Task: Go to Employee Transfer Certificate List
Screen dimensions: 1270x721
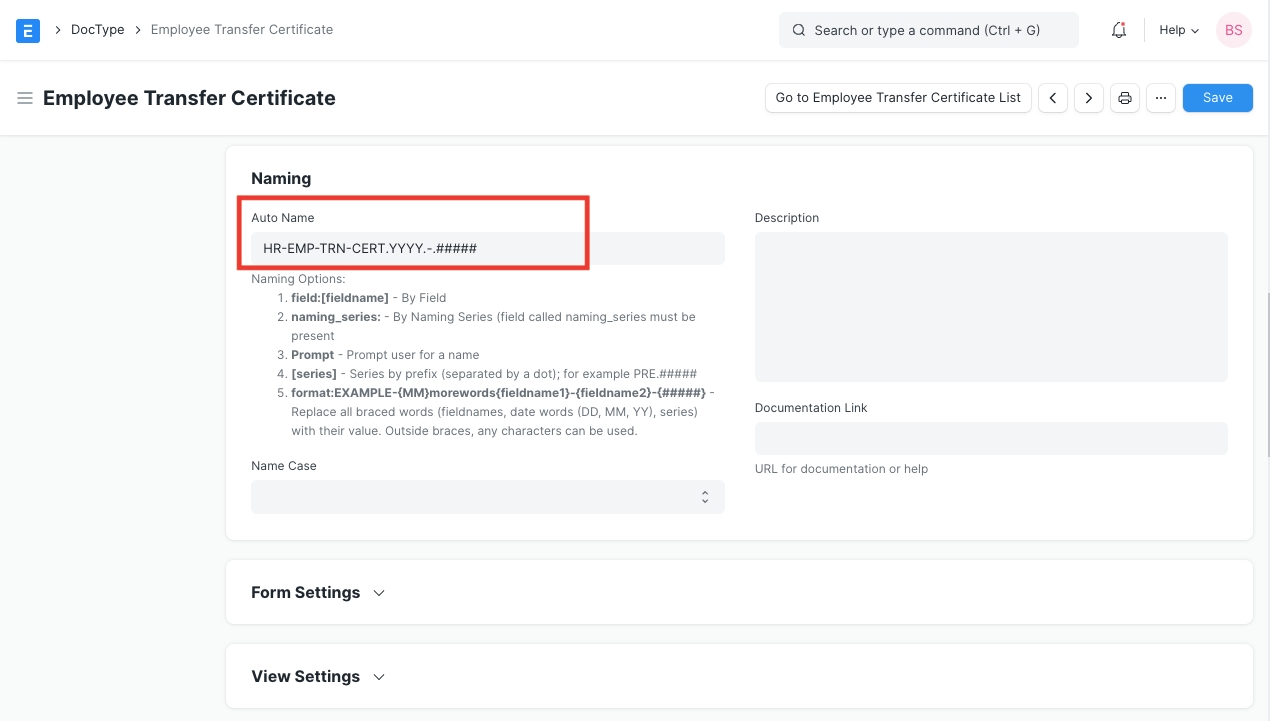Action: (x=898, y=98)
